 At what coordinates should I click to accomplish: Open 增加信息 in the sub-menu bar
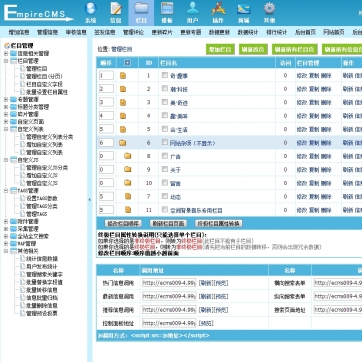pyautogui.click(x=19, y=32)
